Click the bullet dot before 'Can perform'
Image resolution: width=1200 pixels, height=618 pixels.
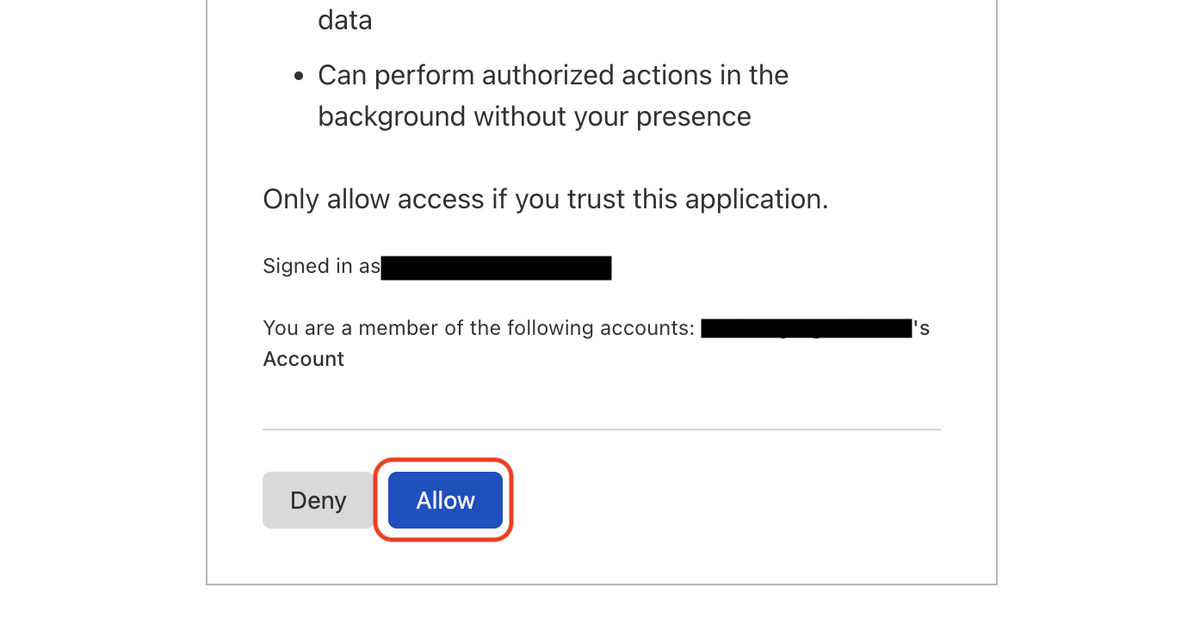(299, 77)
